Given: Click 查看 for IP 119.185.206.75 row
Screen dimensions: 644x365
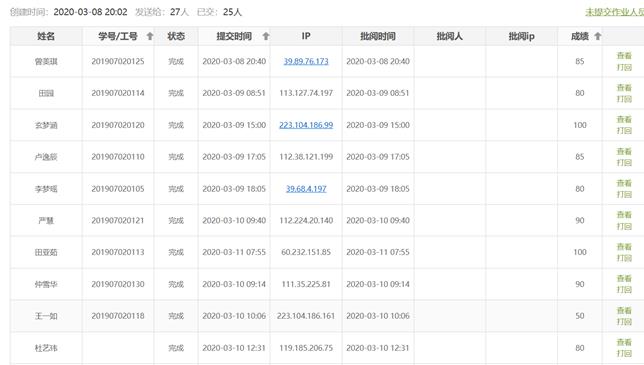Looking at the screenshot, I should 624,342.
